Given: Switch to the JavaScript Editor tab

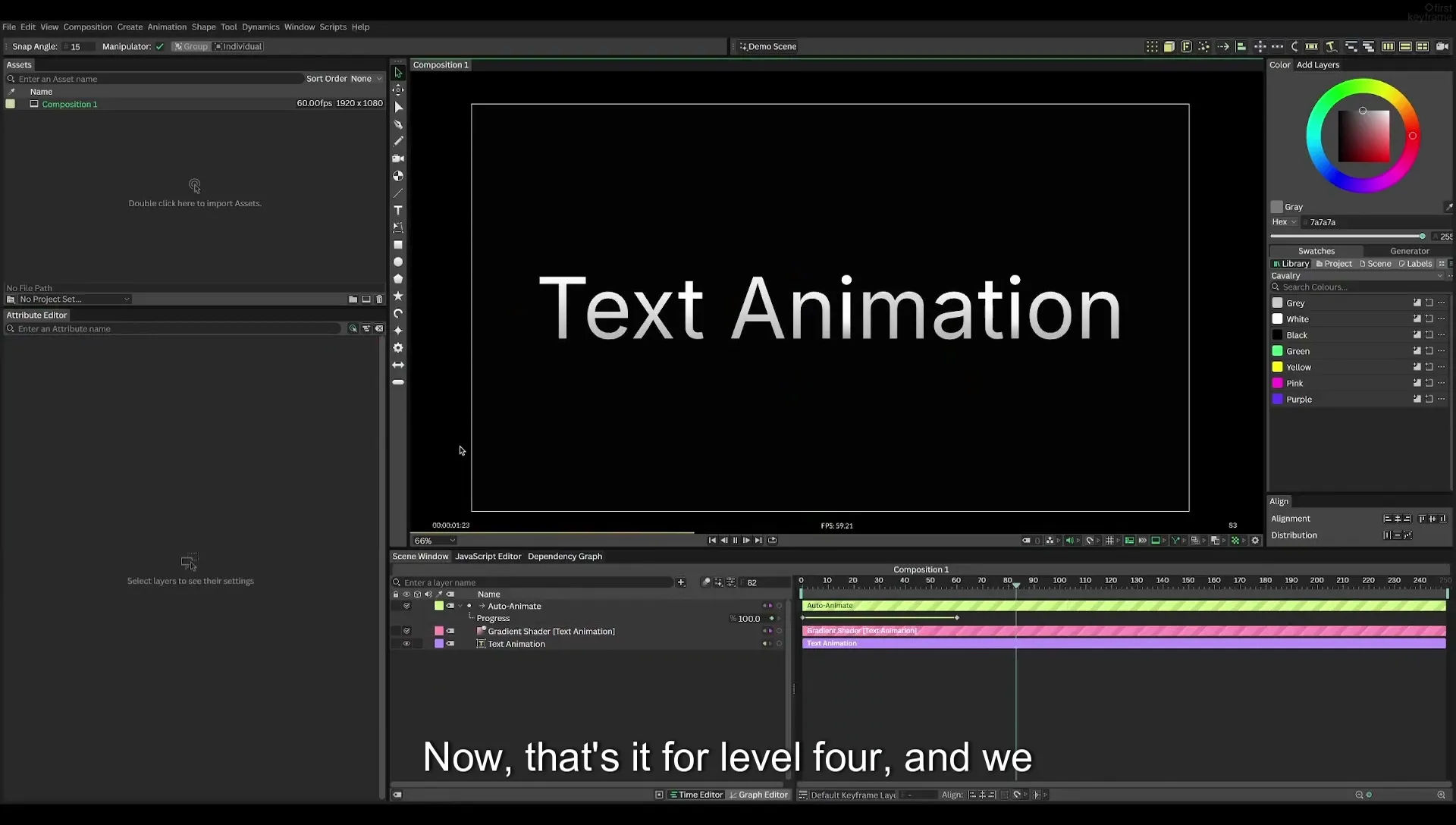Looking at the screenshot, I should [x=488, y=557].
